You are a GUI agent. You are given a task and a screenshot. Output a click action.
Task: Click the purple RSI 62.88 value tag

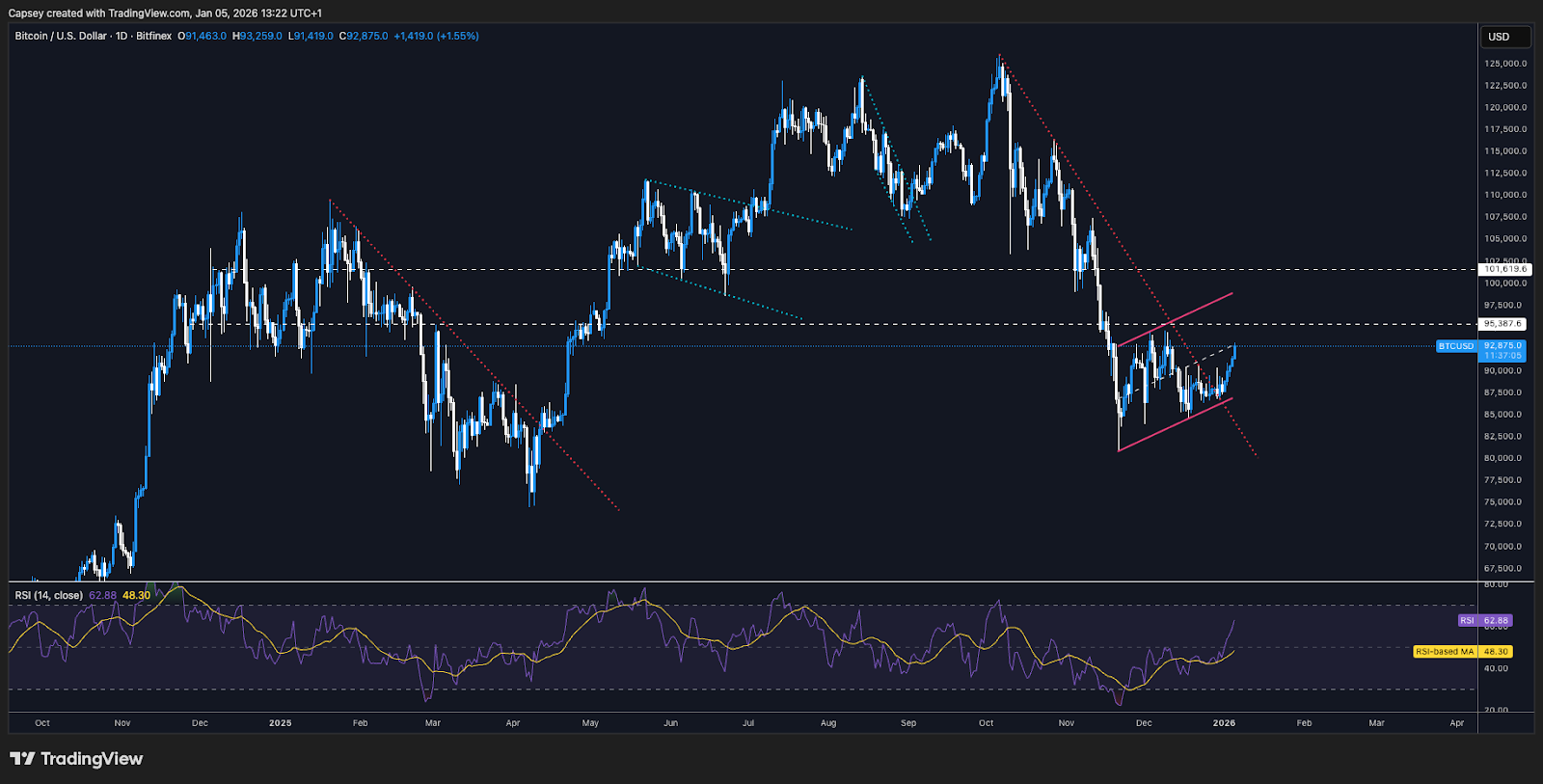[x=1485, y=621]
